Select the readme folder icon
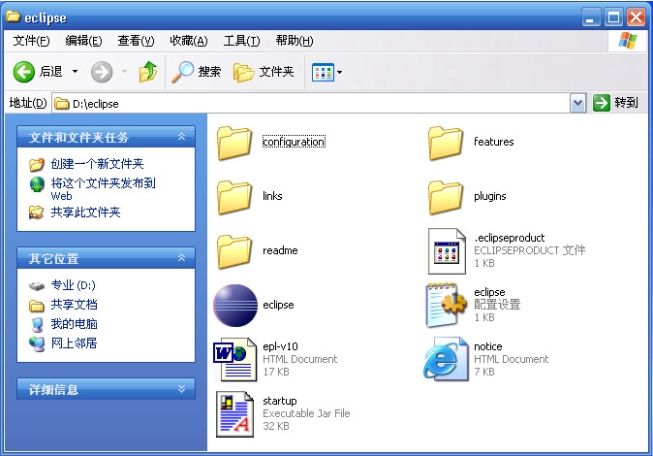Viewport: 653px width, 456px height. click(x=234, y=252)
